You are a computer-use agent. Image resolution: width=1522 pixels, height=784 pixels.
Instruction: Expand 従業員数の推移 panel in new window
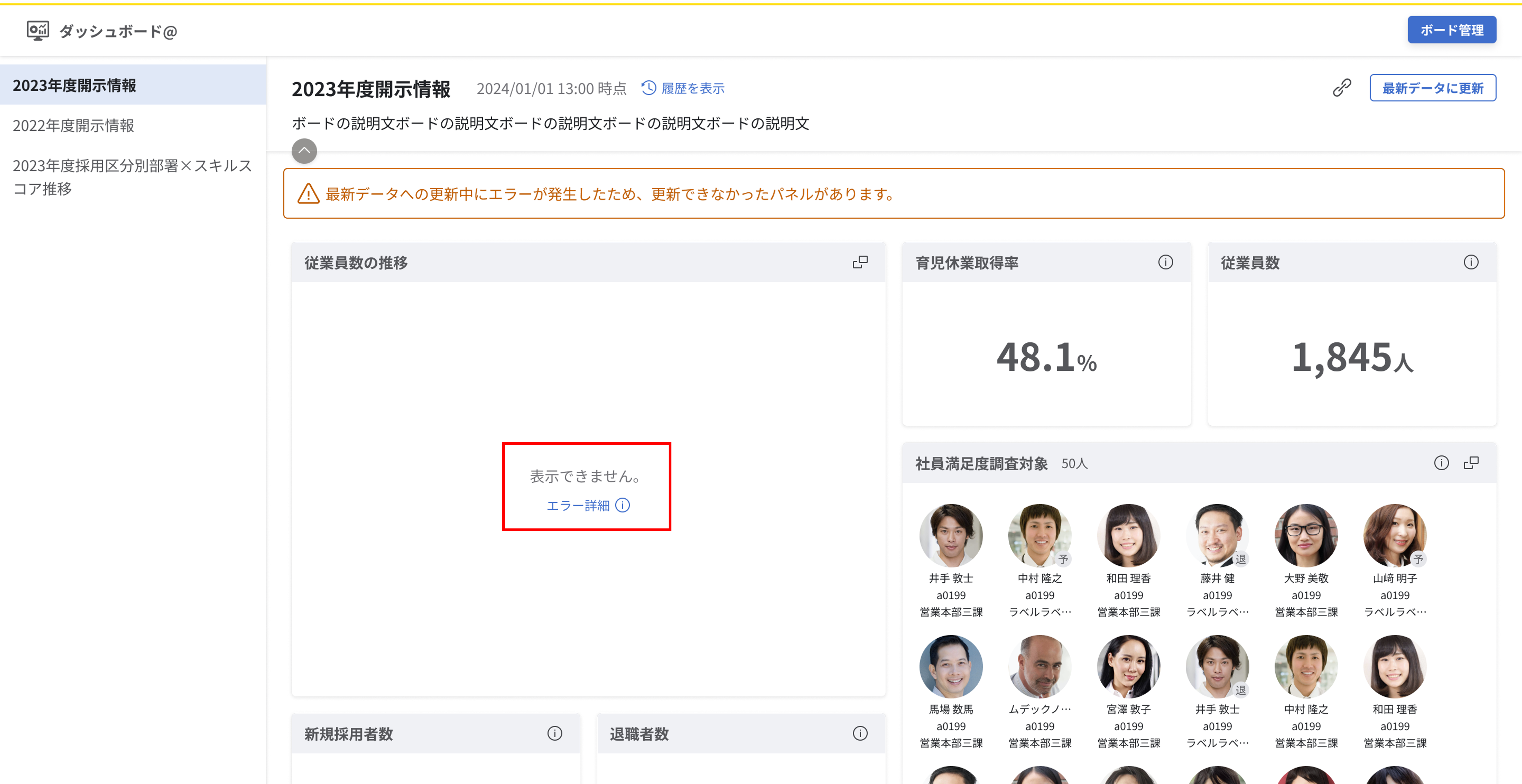click(x=860, y=262)
